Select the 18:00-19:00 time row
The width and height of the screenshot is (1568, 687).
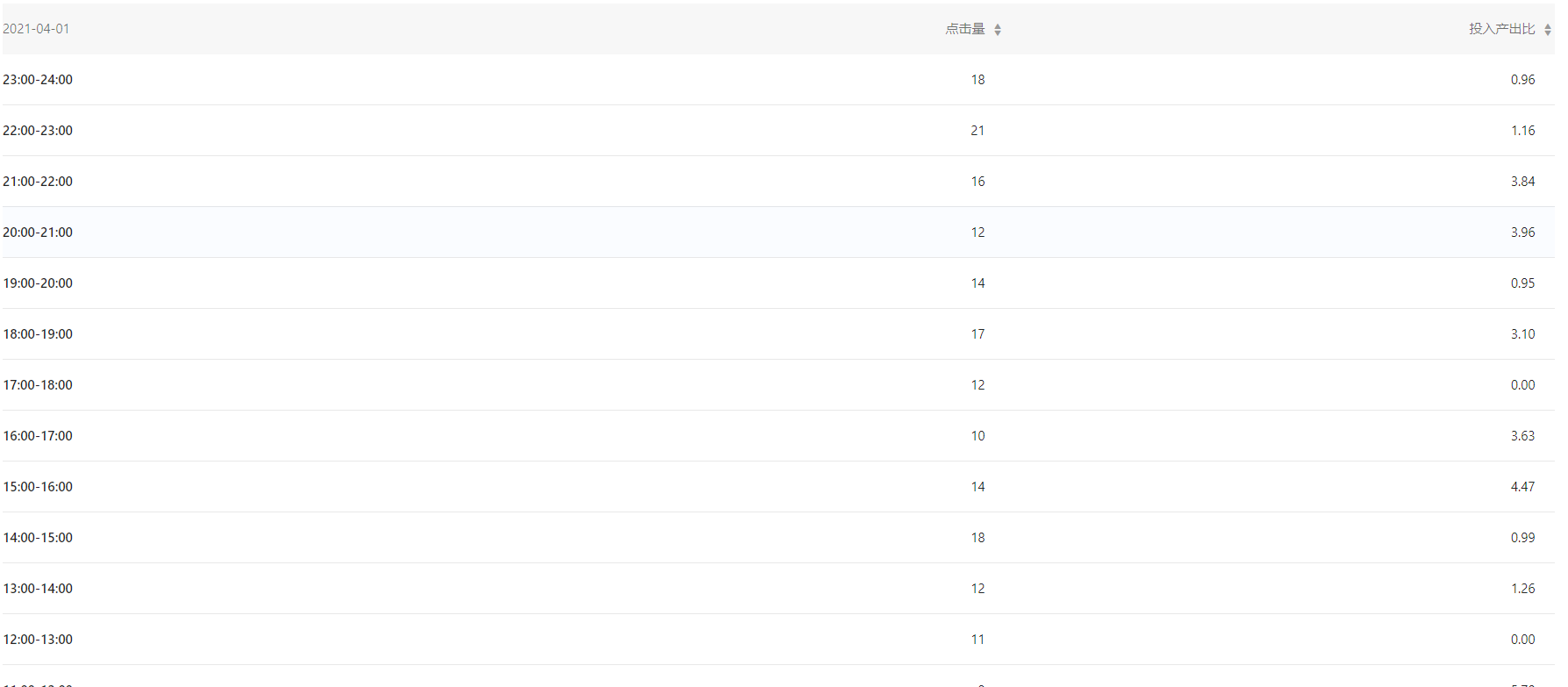[x=778, y=334]
